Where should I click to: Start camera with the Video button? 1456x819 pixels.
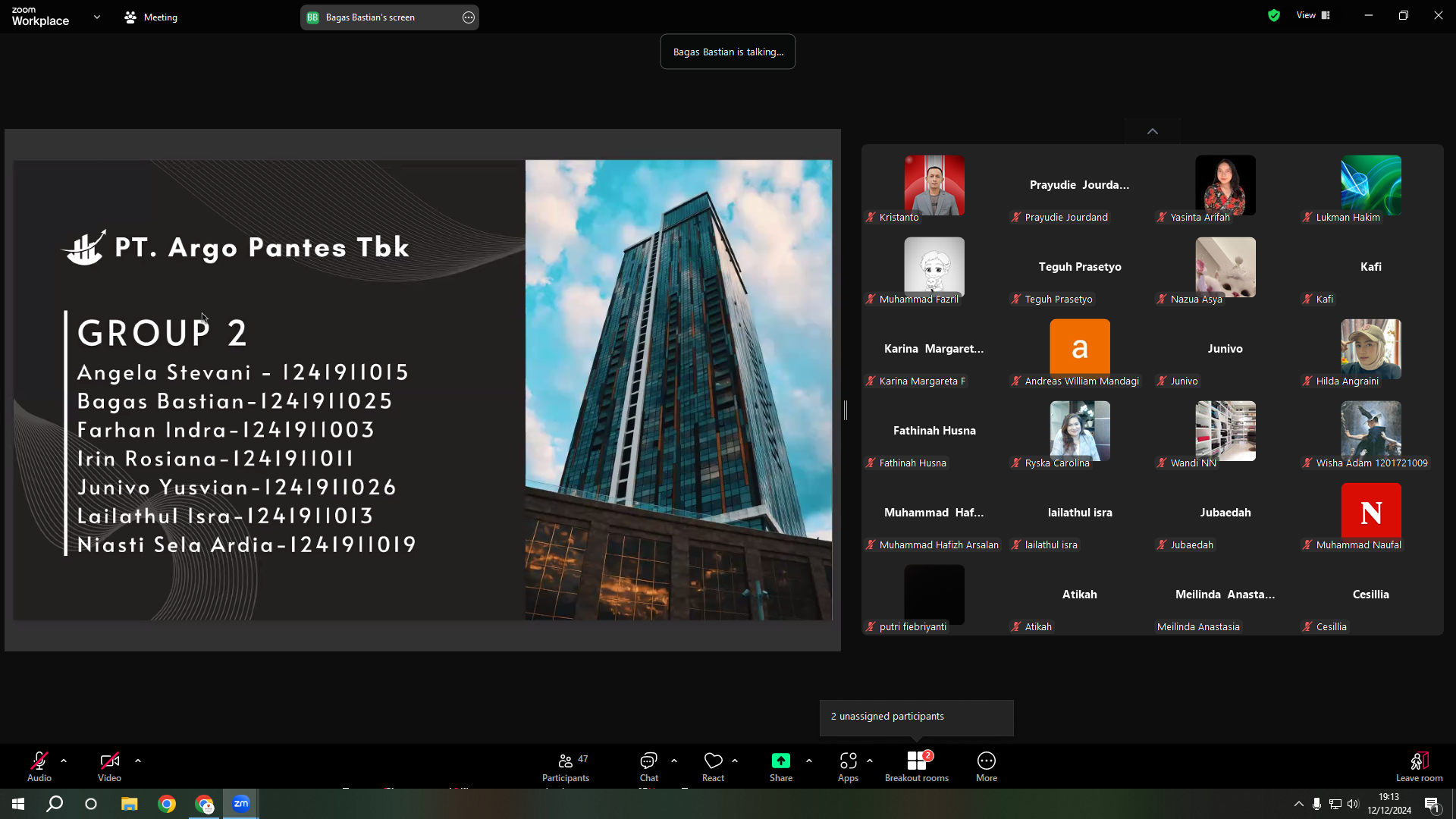[x=109, y=767]
